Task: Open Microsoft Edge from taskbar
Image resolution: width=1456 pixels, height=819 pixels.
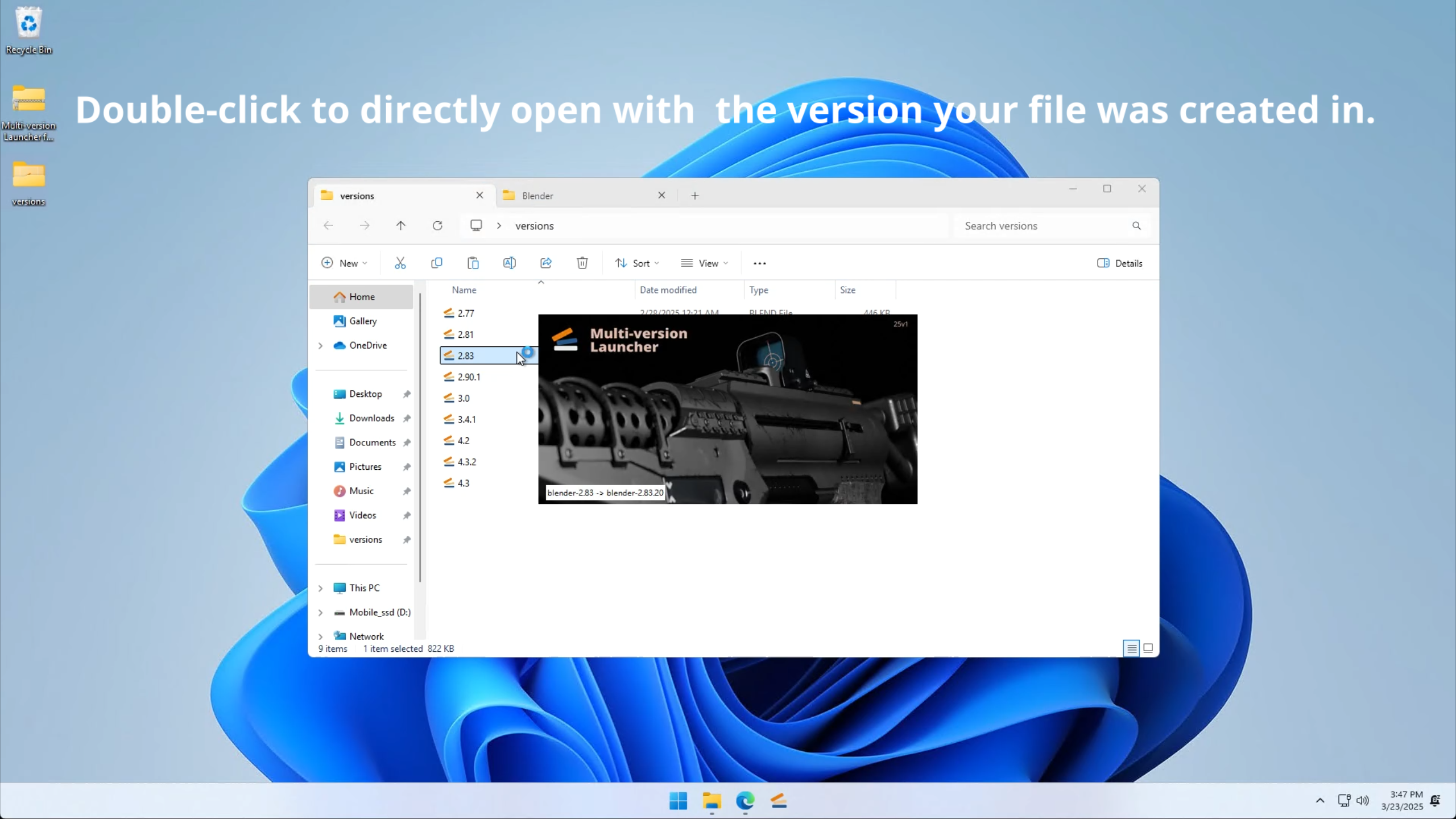Action: click(745, 801)
